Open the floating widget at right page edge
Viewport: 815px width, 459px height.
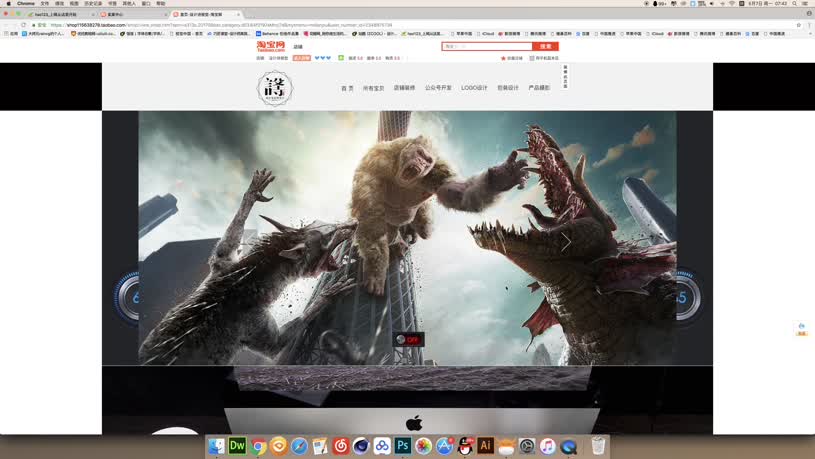(801, 329)
